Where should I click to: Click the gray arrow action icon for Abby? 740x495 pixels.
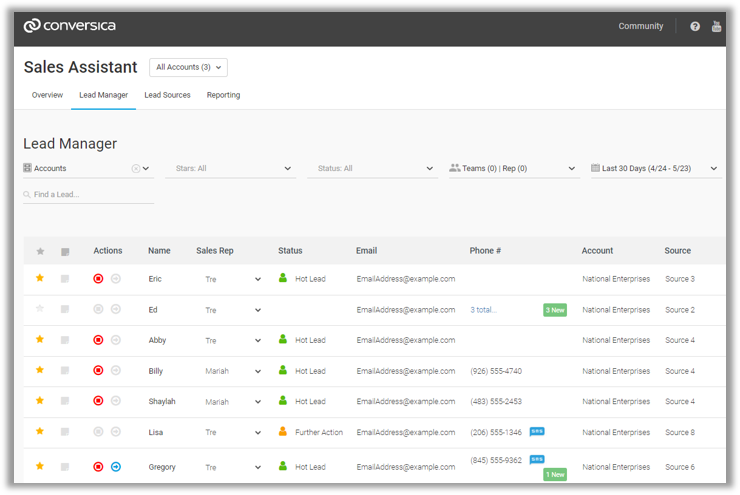click(116, 340)
